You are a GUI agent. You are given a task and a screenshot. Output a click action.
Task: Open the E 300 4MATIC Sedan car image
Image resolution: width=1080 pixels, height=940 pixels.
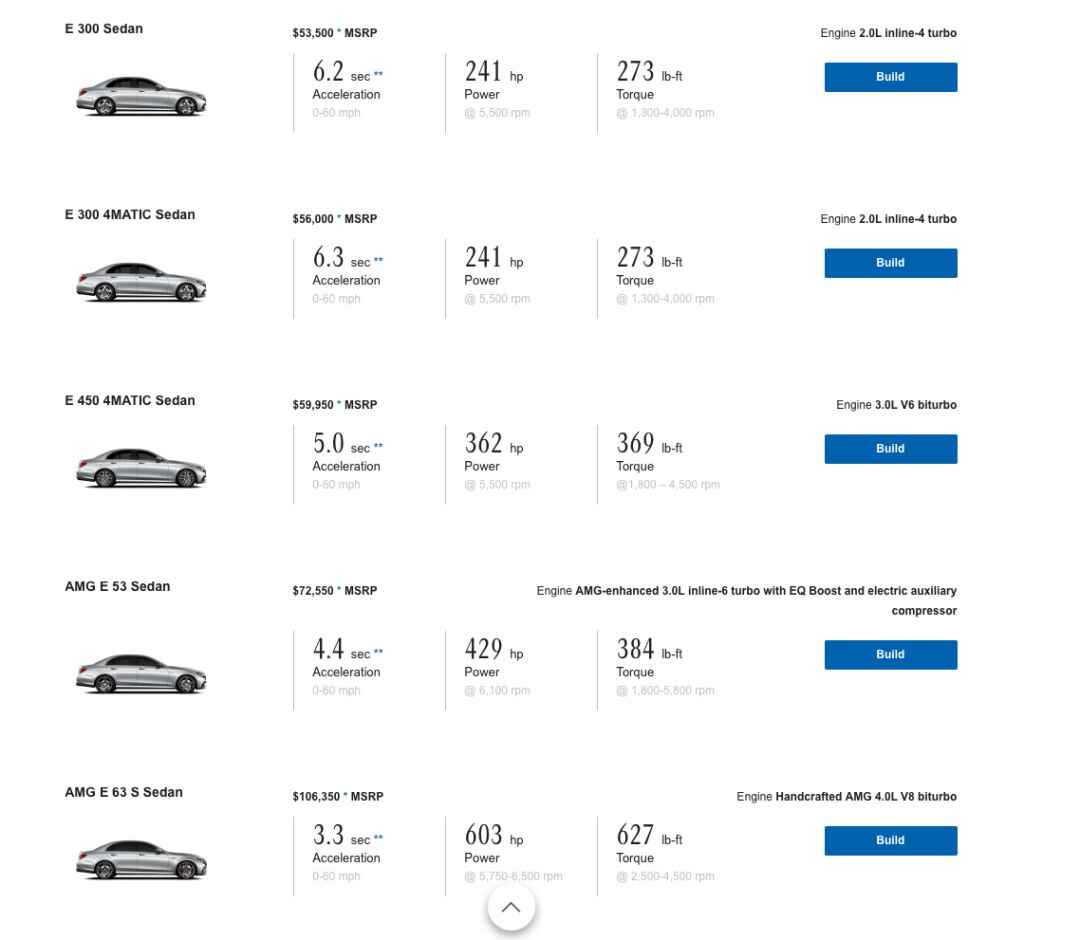click(x=141, y=282)
